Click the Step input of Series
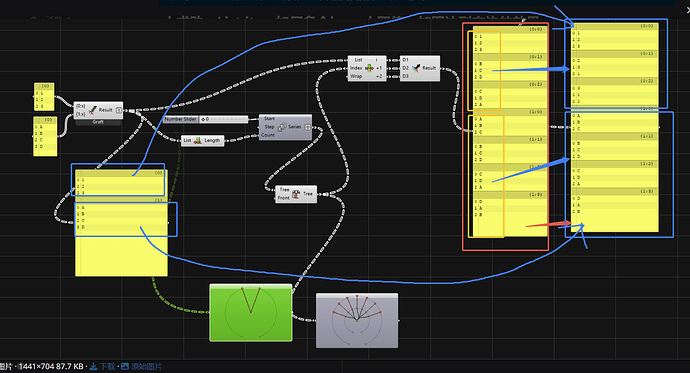This screenshot has height=373, width=690. (x=269, y=127)
